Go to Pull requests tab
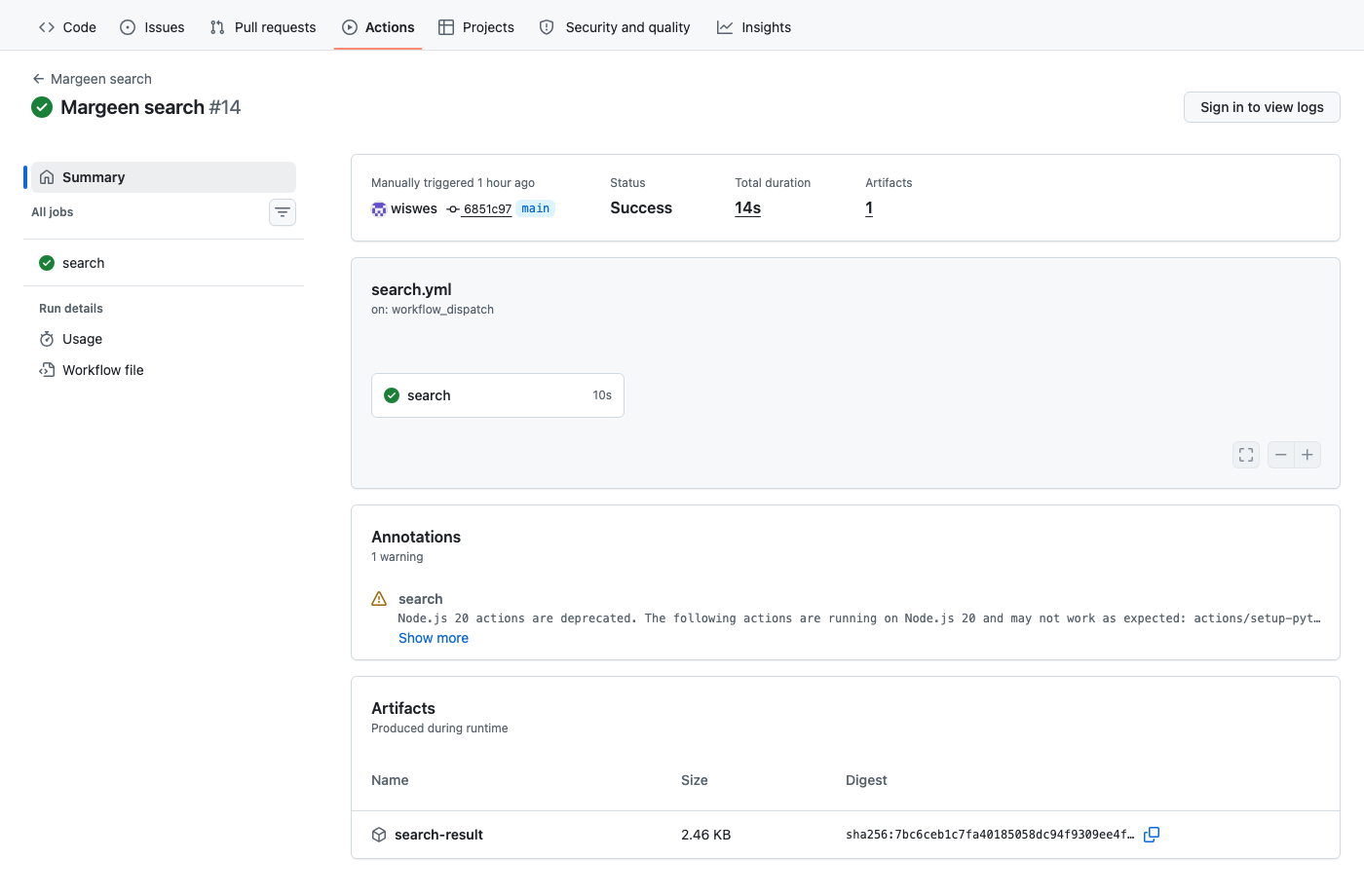This screenshot has width=1364, height=896. point(263,27)
